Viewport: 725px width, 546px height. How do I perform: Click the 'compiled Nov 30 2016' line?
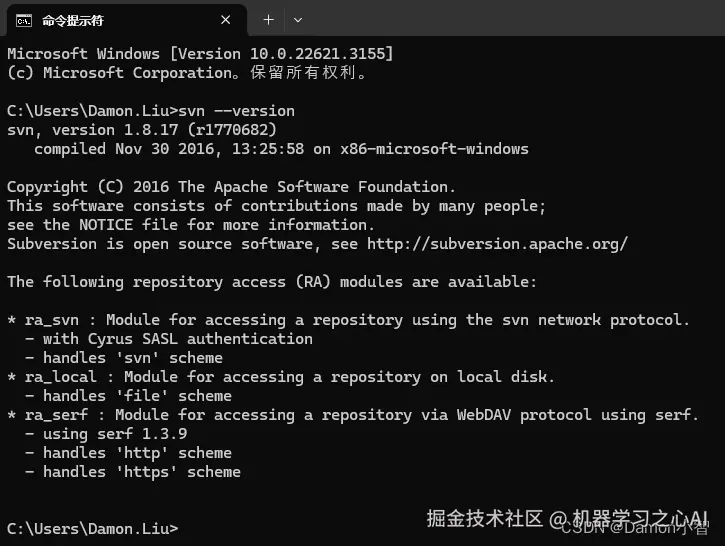(281, 149)
